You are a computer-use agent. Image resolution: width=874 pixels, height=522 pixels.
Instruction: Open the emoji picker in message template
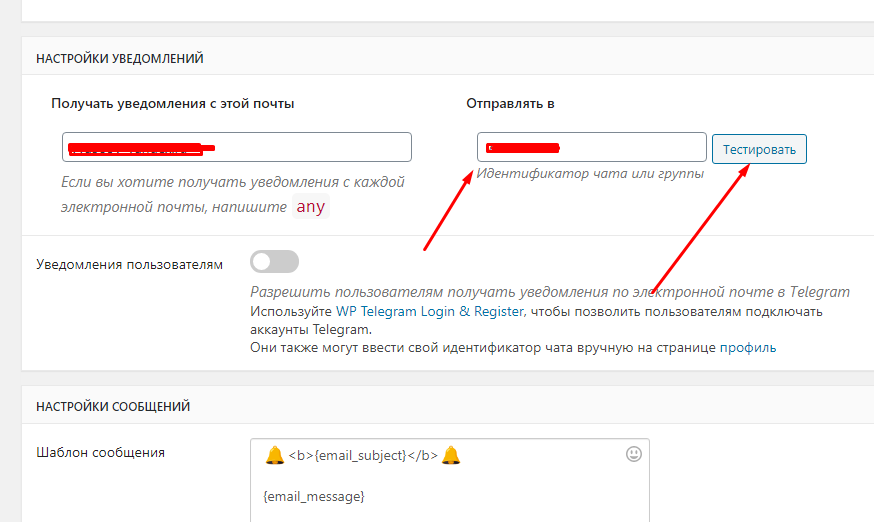coord(633,454)
